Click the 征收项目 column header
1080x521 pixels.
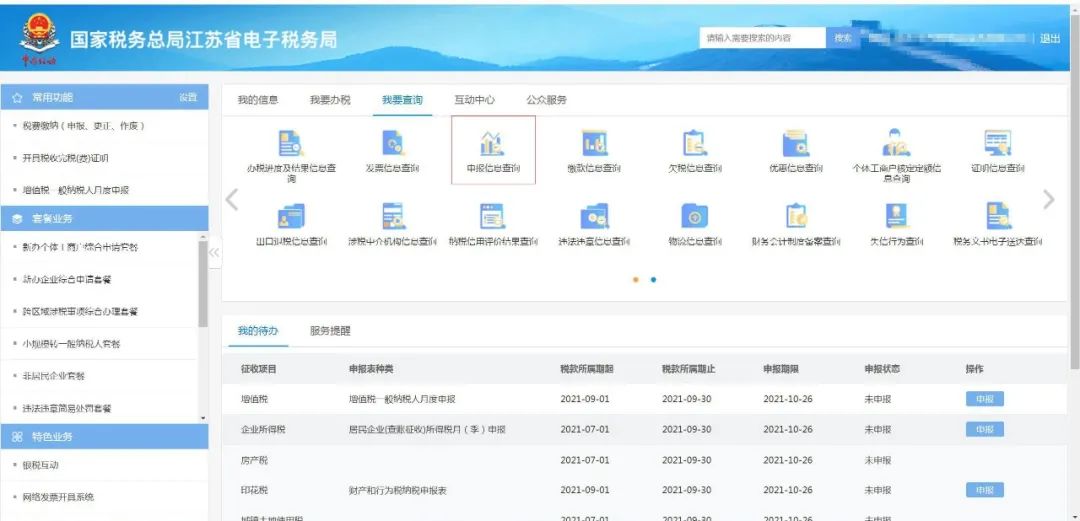click(x=258, y=369)
